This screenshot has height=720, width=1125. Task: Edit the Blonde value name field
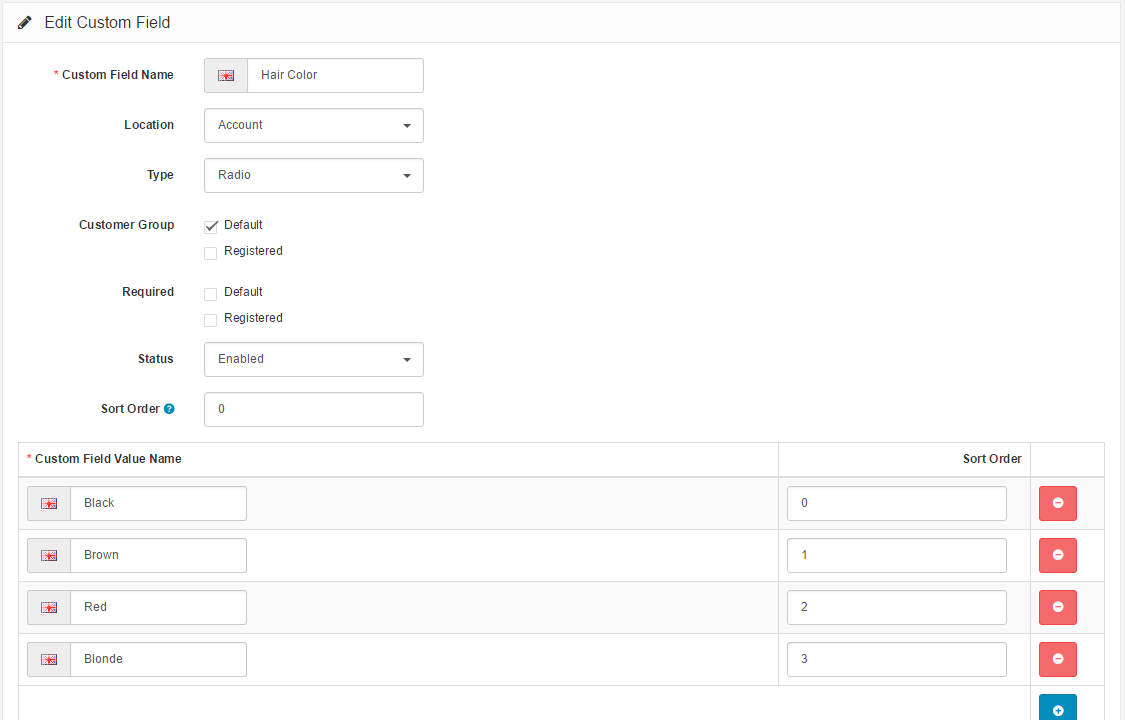[x=159, y=659]
